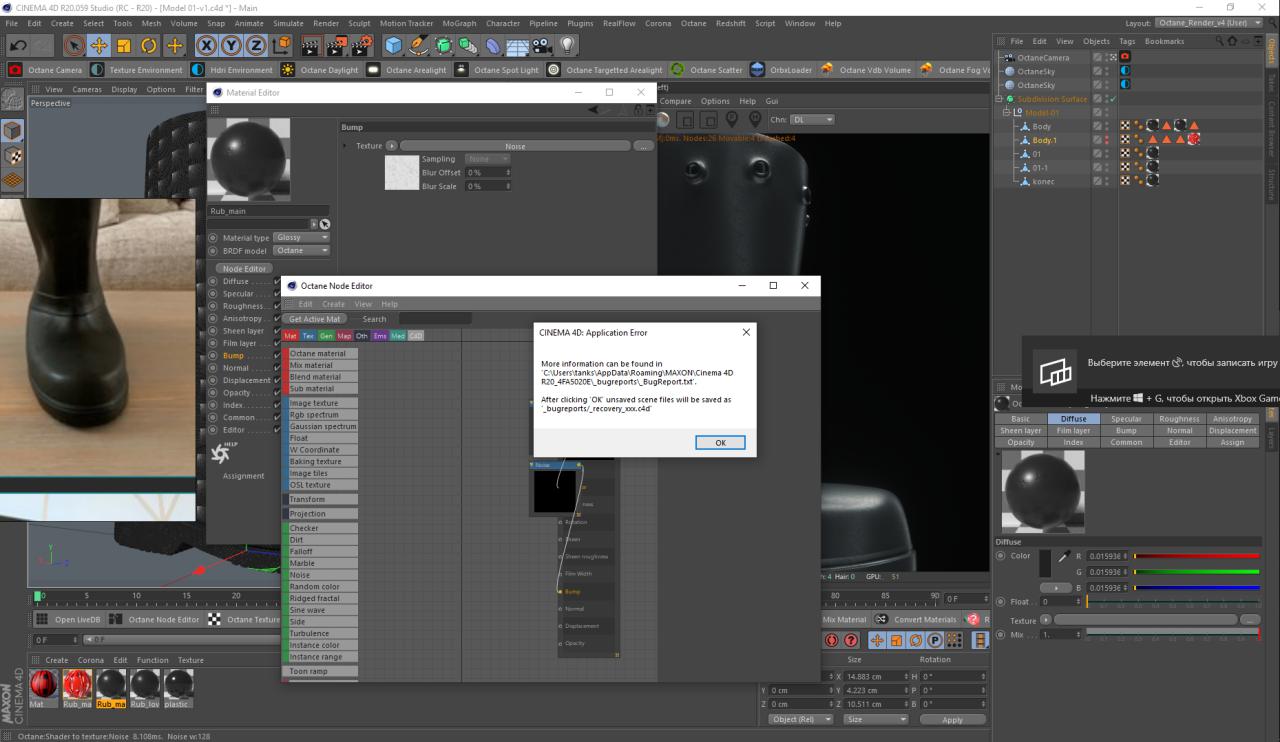Screen dimensions: 1280x742
Task: Open the Octane Vdb Volume tool
Action: 866,70
